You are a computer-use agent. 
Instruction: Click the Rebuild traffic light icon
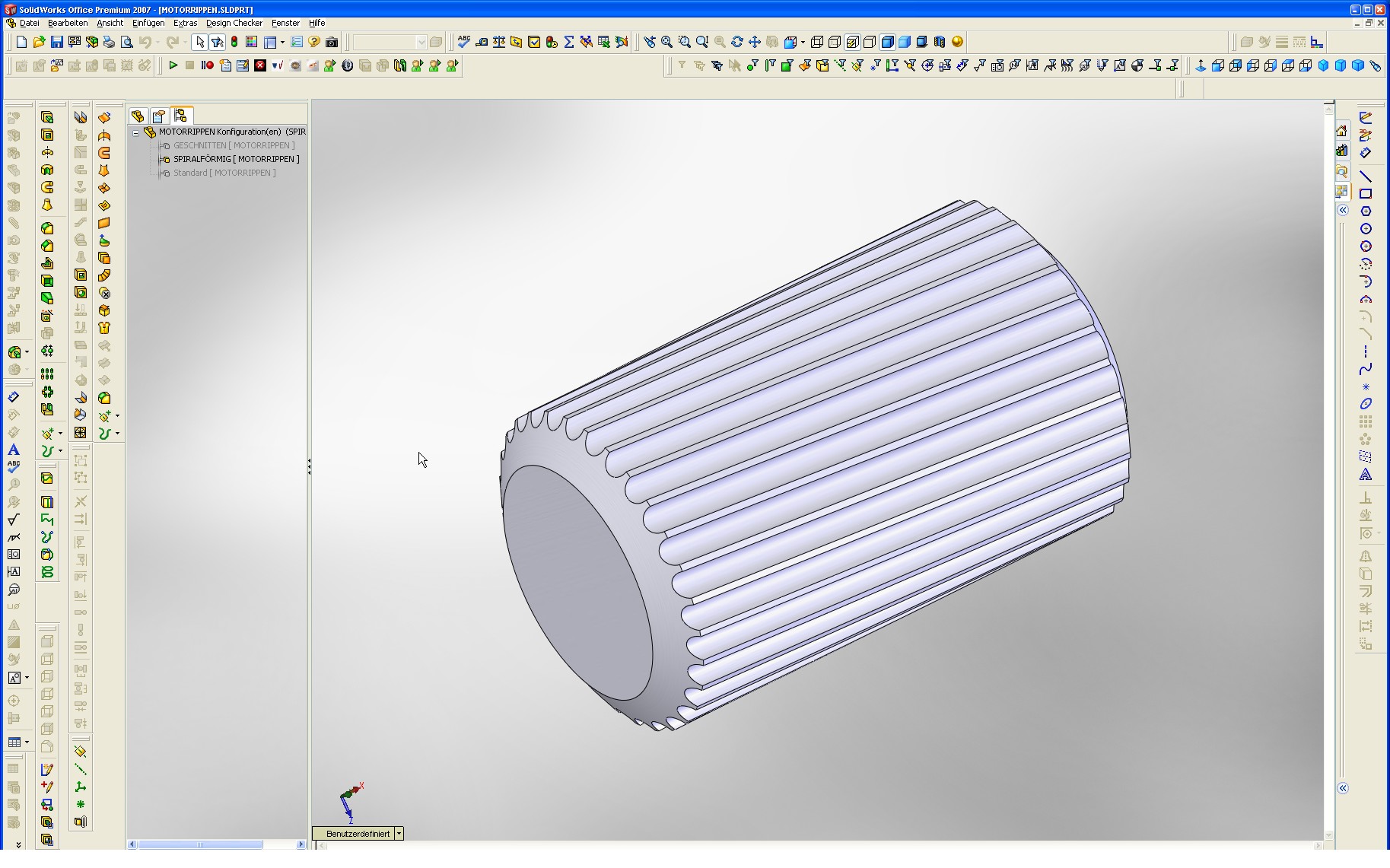pos(234,42)
